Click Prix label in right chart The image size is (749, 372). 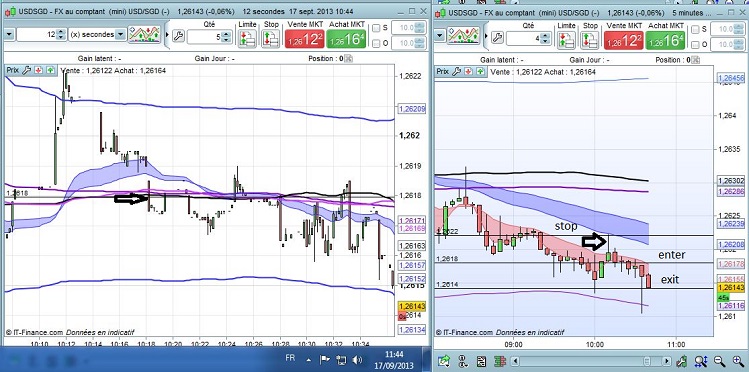(442, 71)
